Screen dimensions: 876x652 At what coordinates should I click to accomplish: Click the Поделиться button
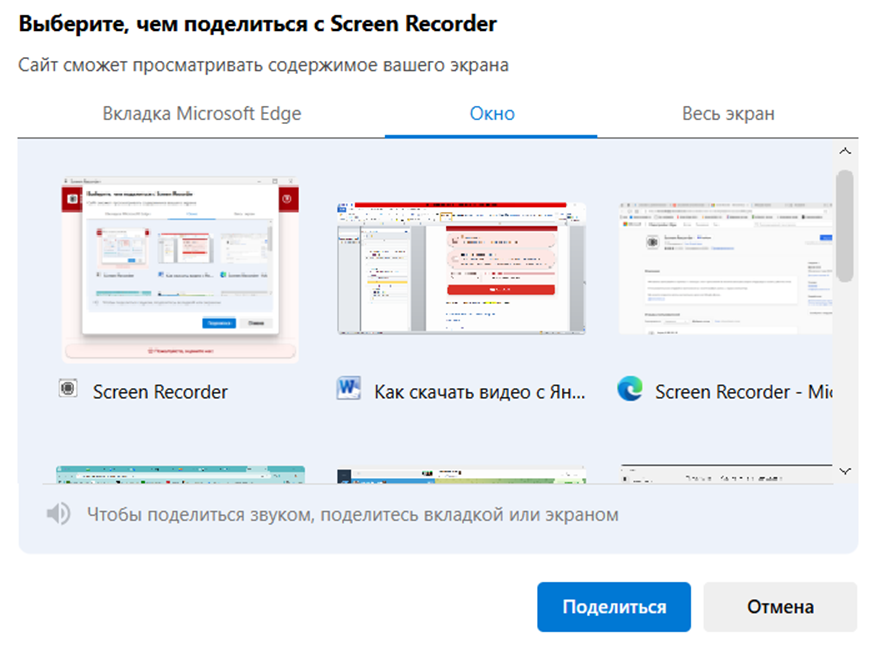(x=614, y=607)
